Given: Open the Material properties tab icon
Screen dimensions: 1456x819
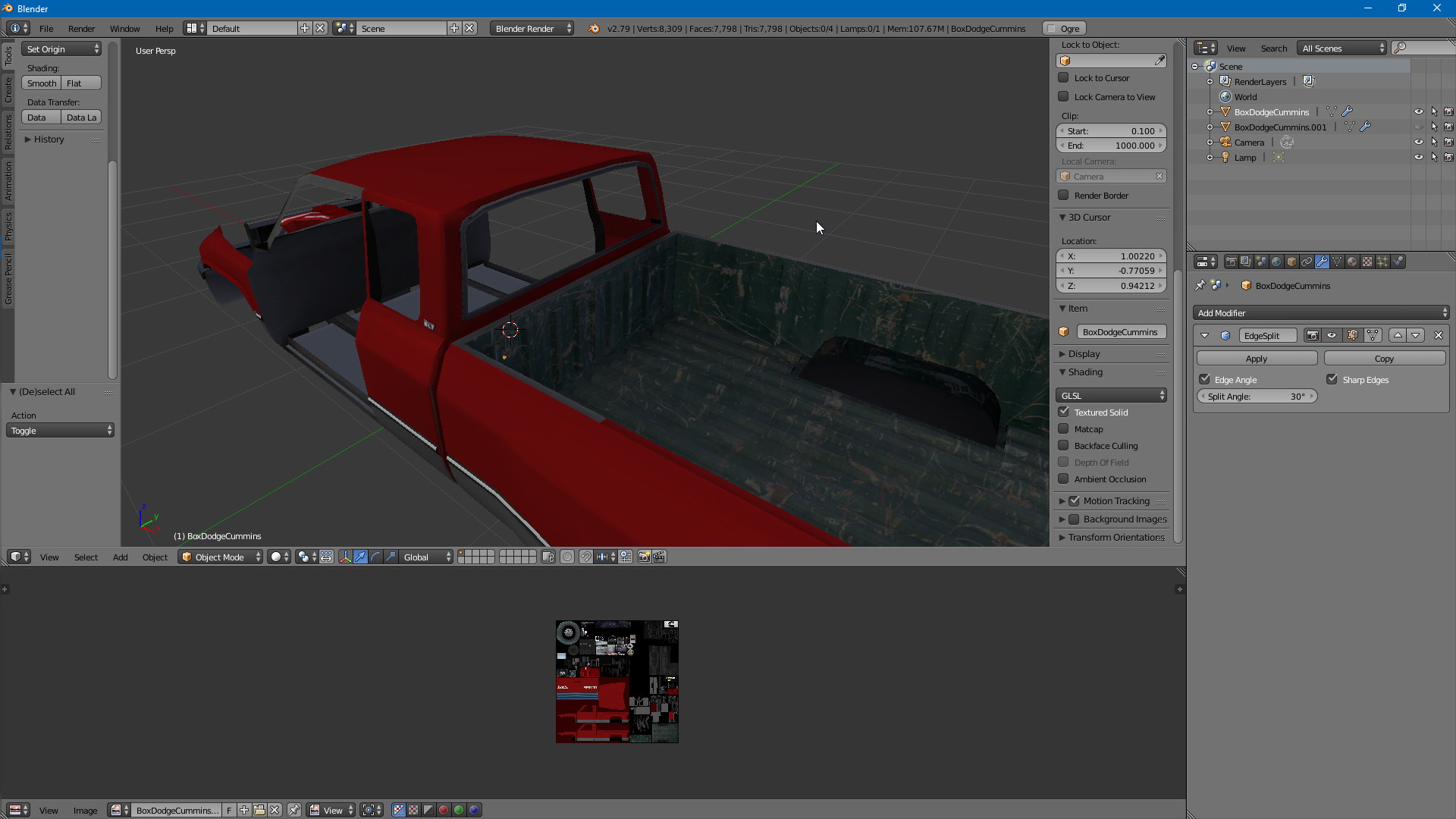Looking at the screenshot, I should click(x=1352, y=262).
